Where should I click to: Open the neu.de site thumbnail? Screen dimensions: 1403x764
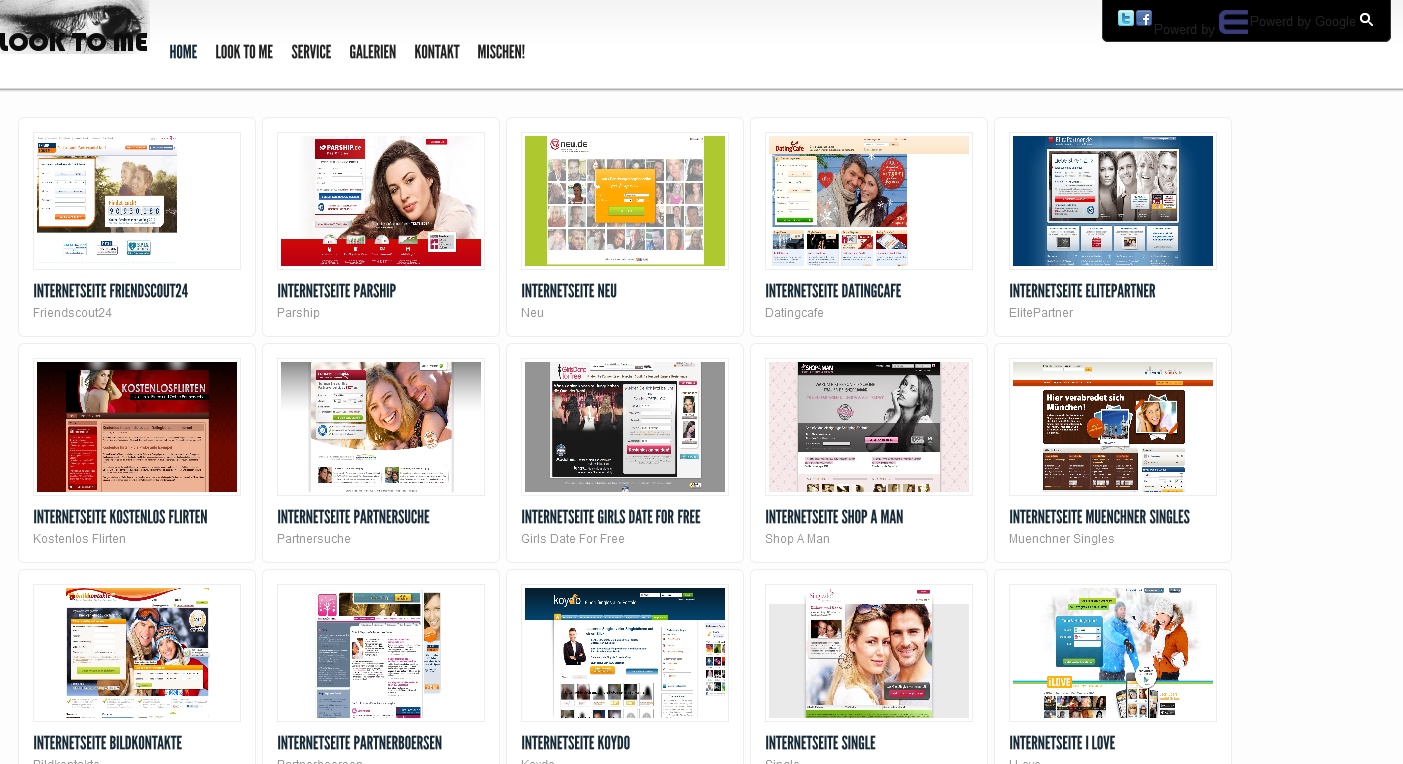[x=625, y=201]
